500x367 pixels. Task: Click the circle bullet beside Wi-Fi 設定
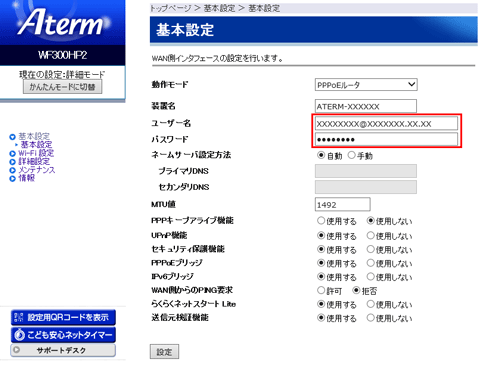pos(12,154)
